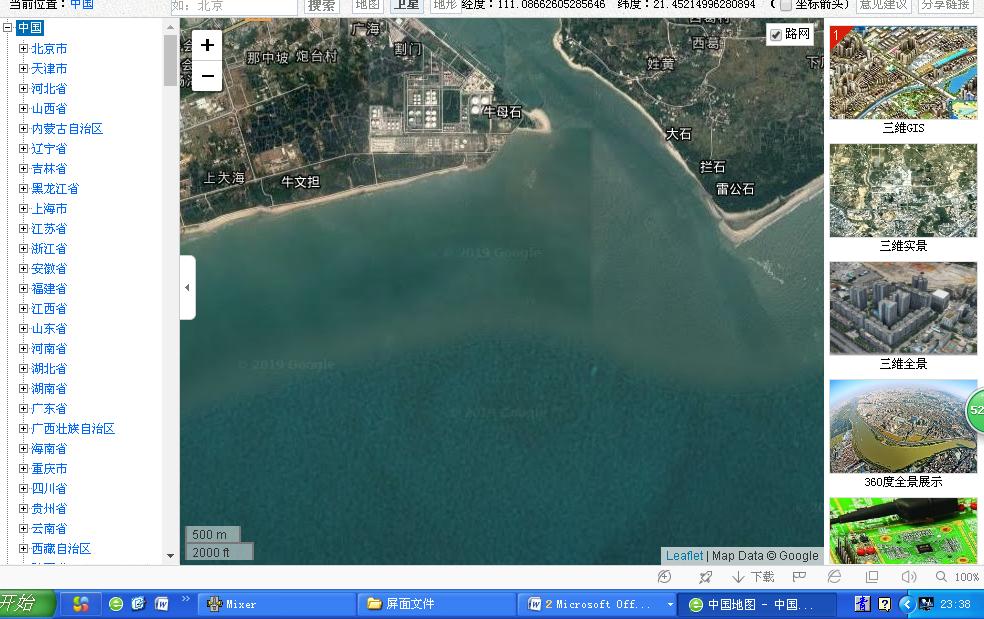Toggle the 路网 road network checkbox
The width and height of the screenshot is (984, 619).
tap(776, 35)
